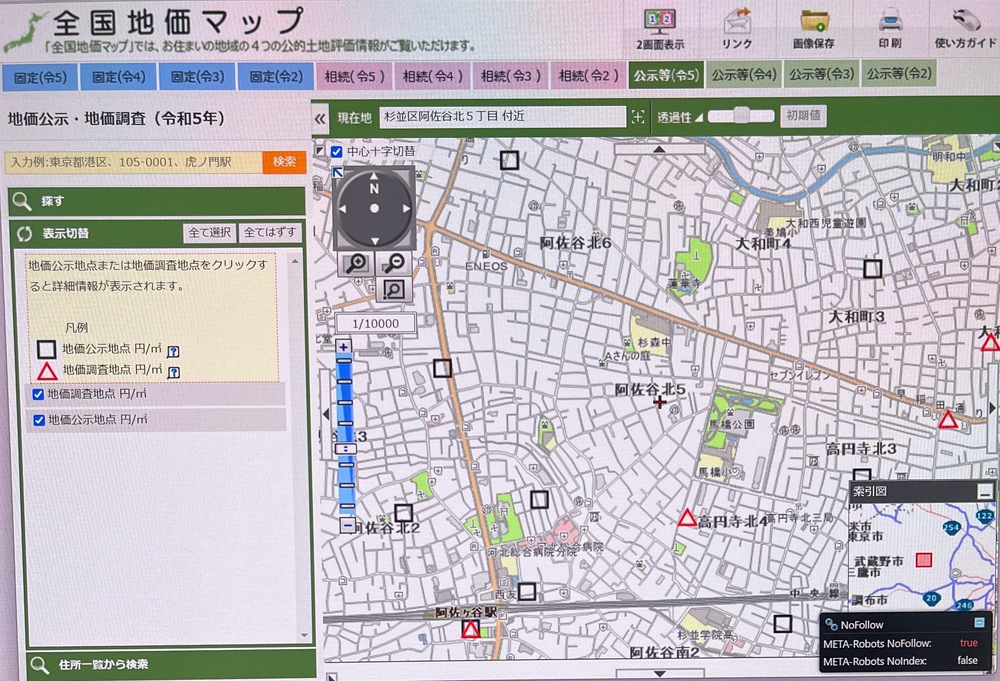The image size is (1000, 681).
Task: Click the bottom-edge map pan down arrow
Action: (659, 674)
